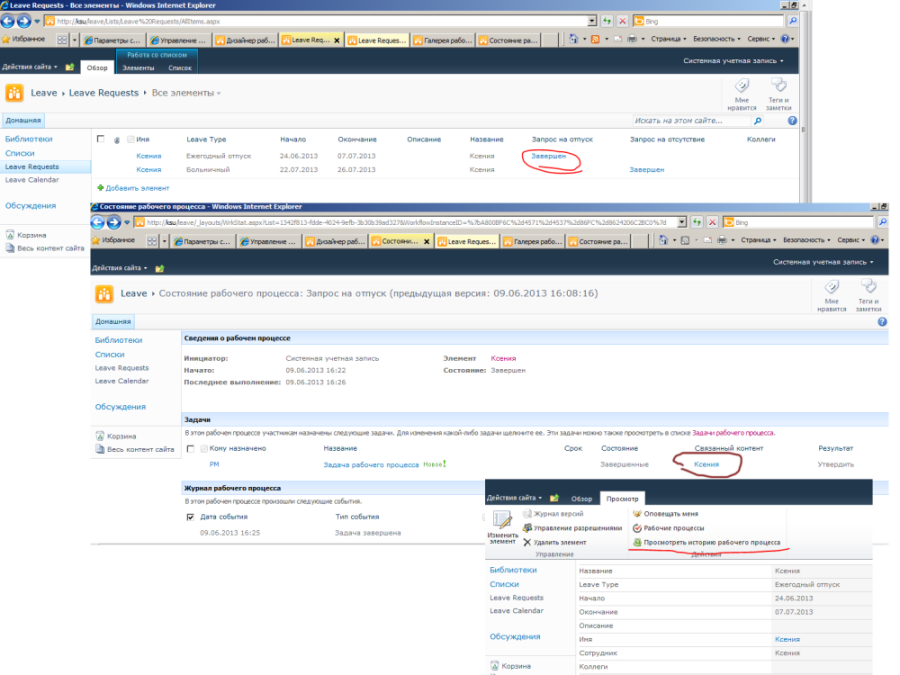
Task: Click "Удалить элемент" in the item ribbon
Action: coord(554,542)
